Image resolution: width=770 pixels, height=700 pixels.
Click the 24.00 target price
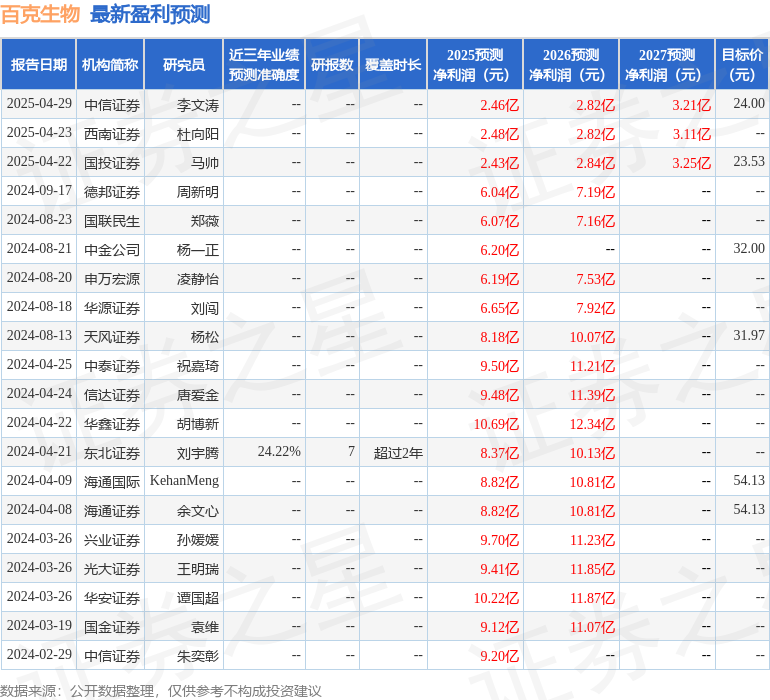tap(749, 103)
